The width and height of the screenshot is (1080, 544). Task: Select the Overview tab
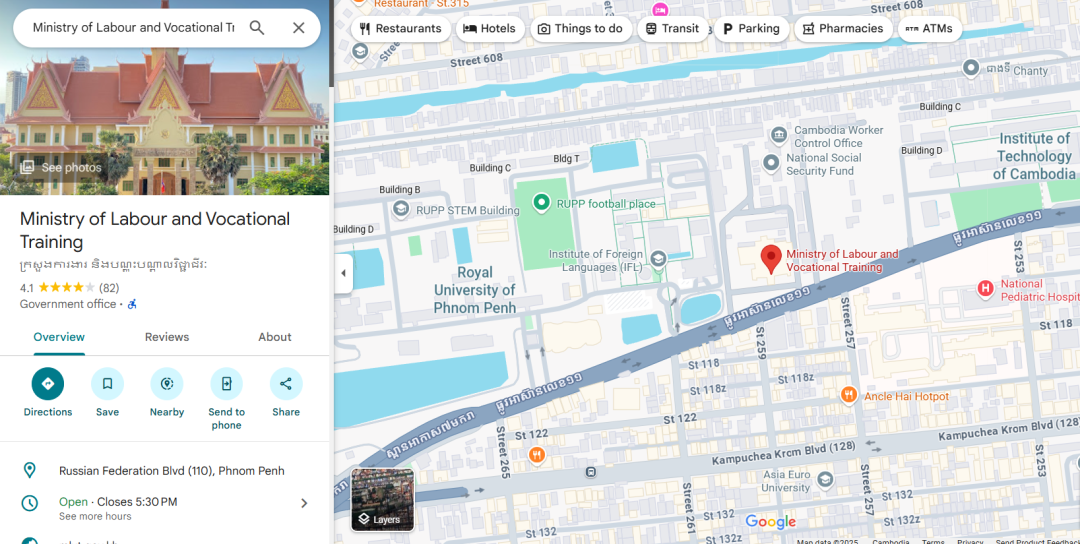click(x=59, y=337)
